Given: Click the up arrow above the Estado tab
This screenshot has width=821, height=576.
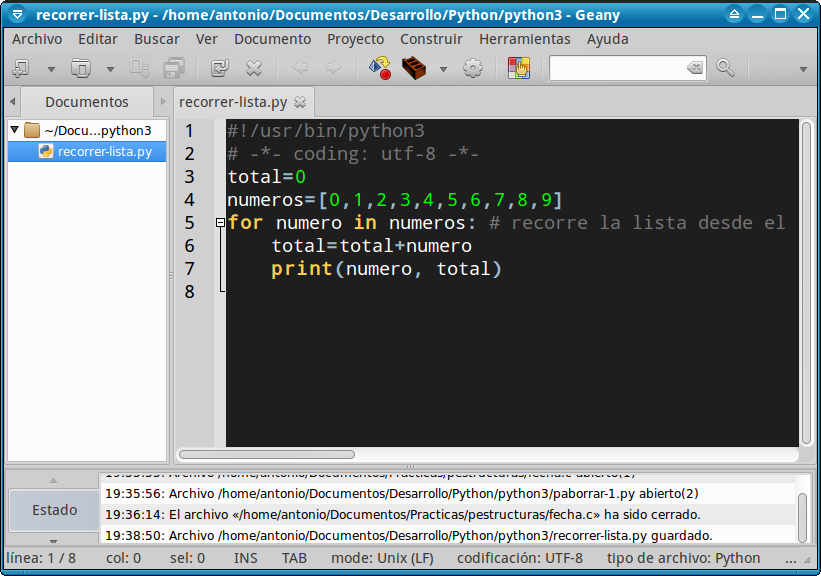Looking at the screenshot, I should 53,480.
